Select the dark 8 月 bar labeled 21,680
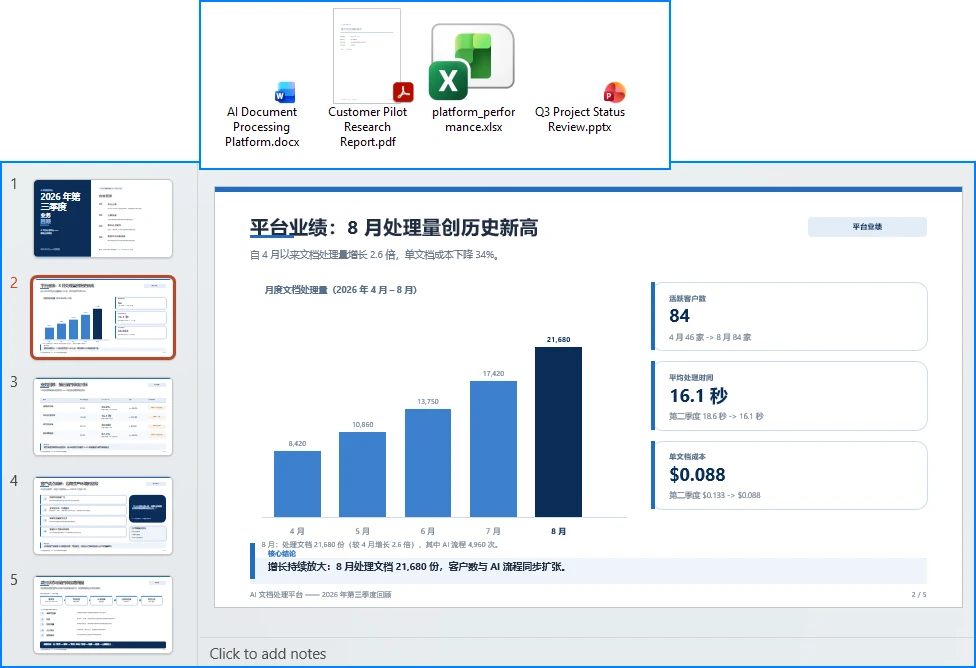This screenshot has width=976, height=668. pos(558,432)
